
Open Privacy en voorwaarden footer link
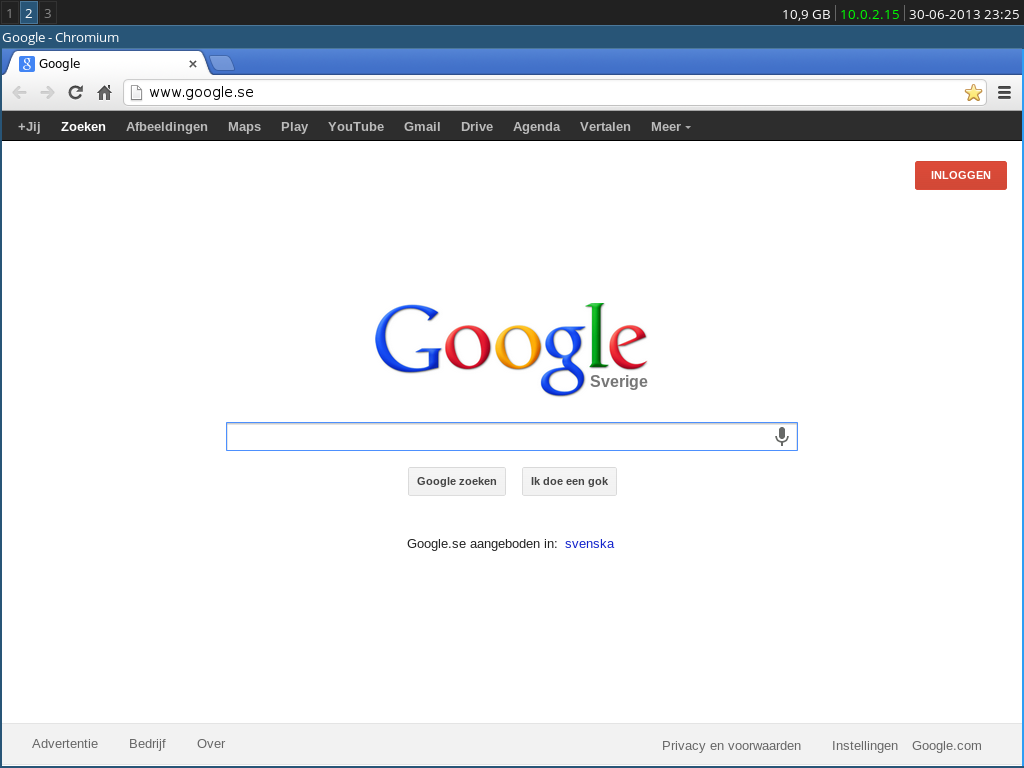(731, 746)
